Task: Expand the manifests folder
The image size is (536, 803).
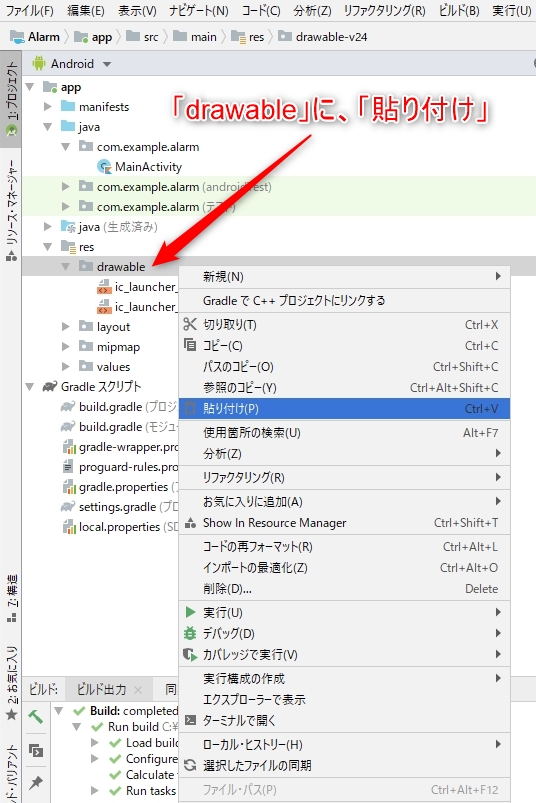Action: 48,107
